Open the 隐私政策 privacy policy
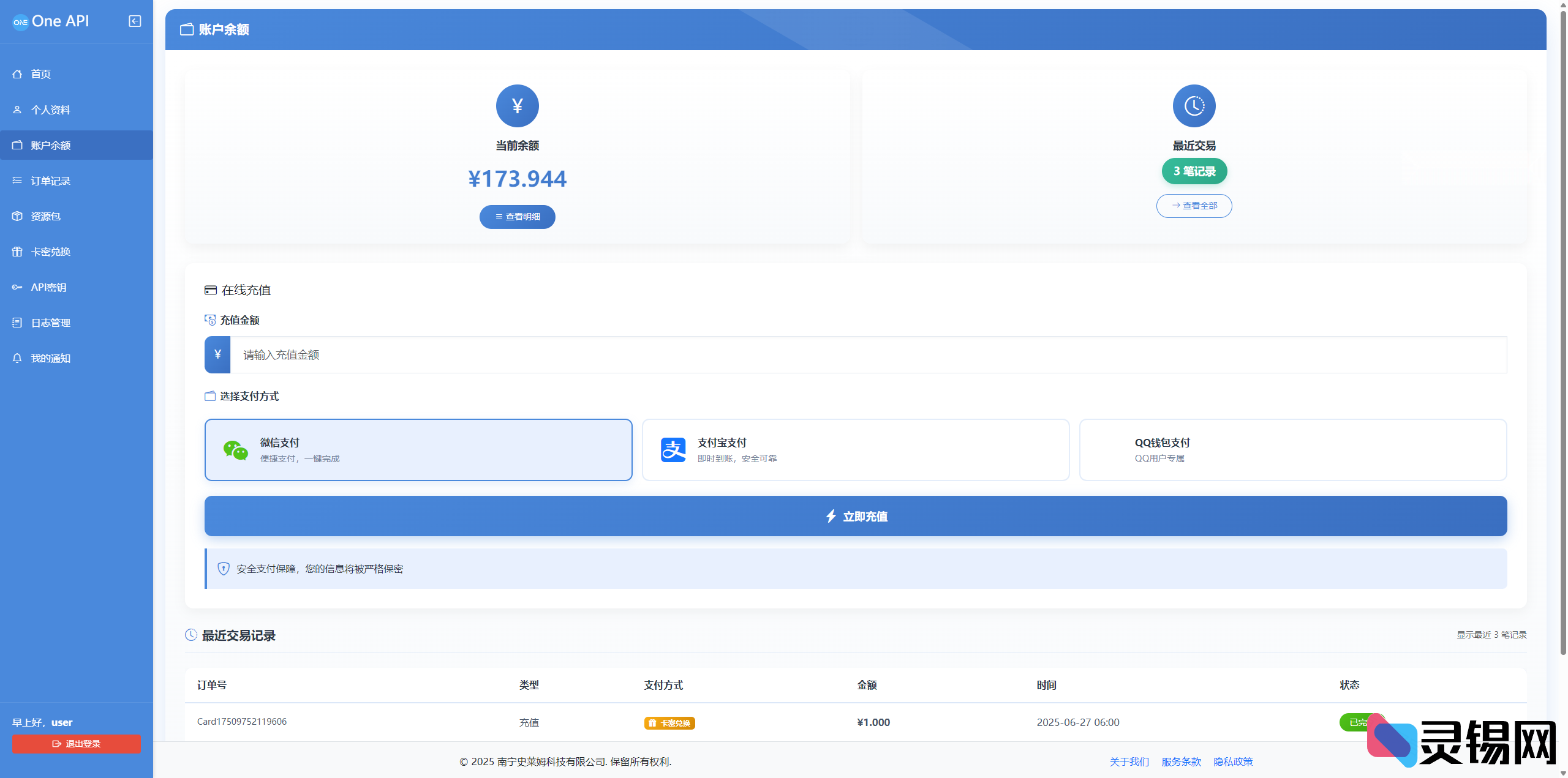The height and width of the screenshot is (778, 1568). [x=1233, y=761]
